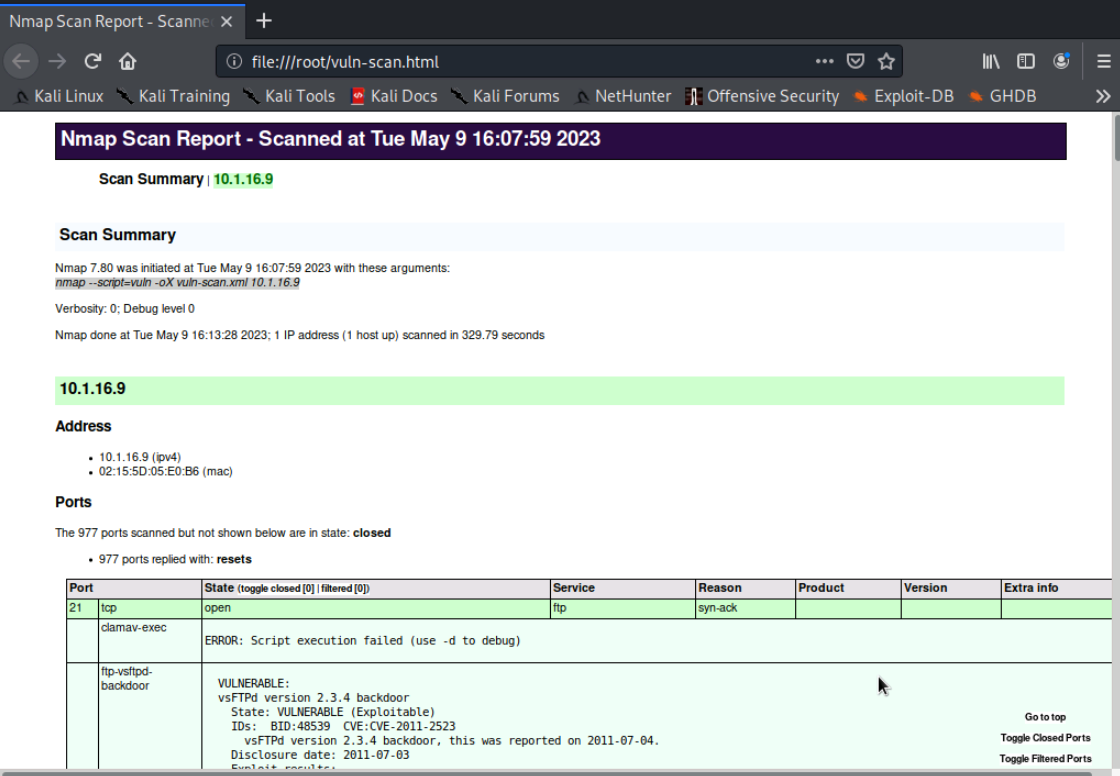The height and width of the screenshot is (776, 1120).
Task: Click the ftp-vsftpd-backdoor script name
Action: (x=126, y=679)
